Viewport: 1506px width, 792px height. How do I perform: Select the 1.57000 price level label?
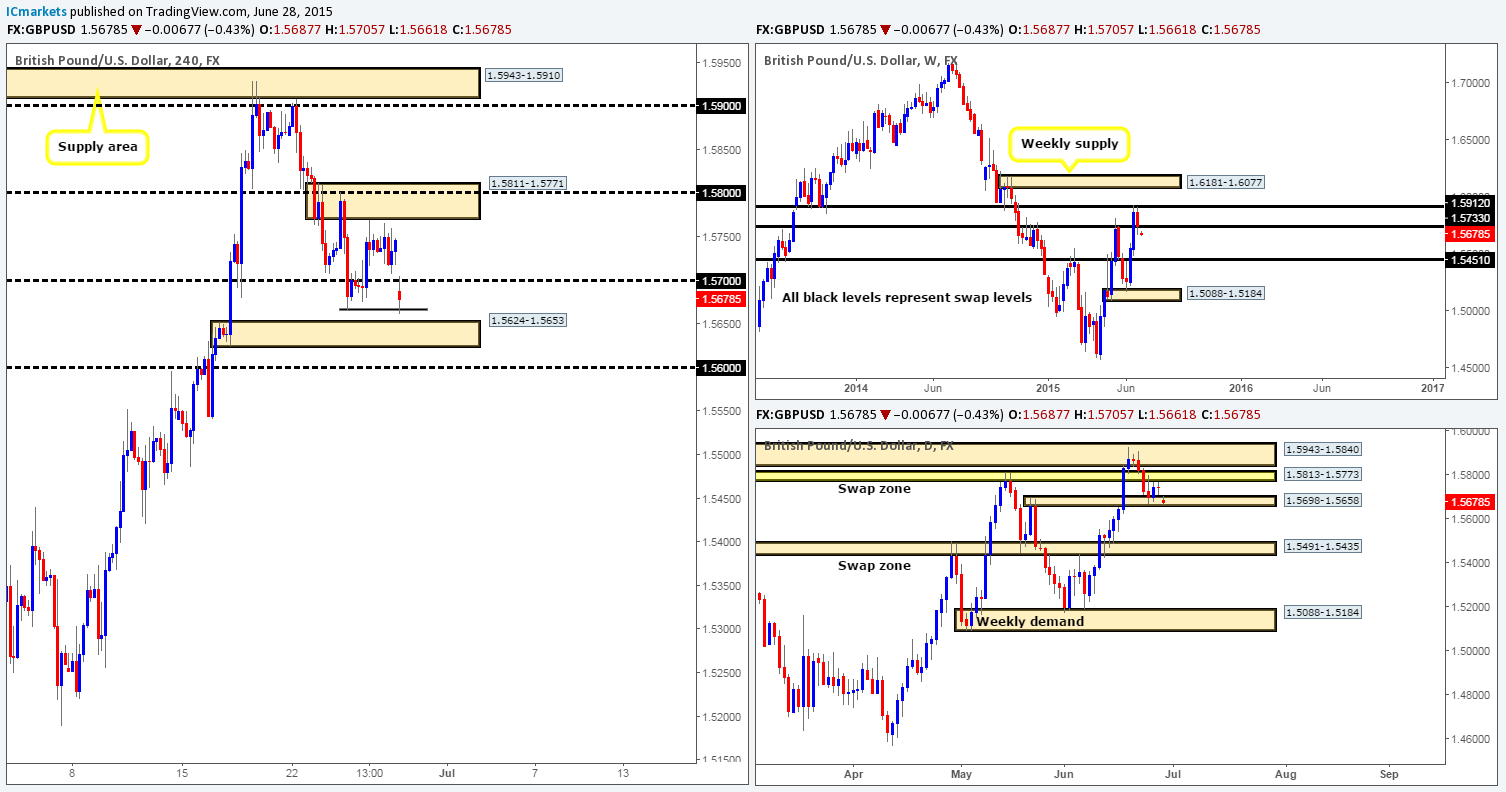click(720, 280)
